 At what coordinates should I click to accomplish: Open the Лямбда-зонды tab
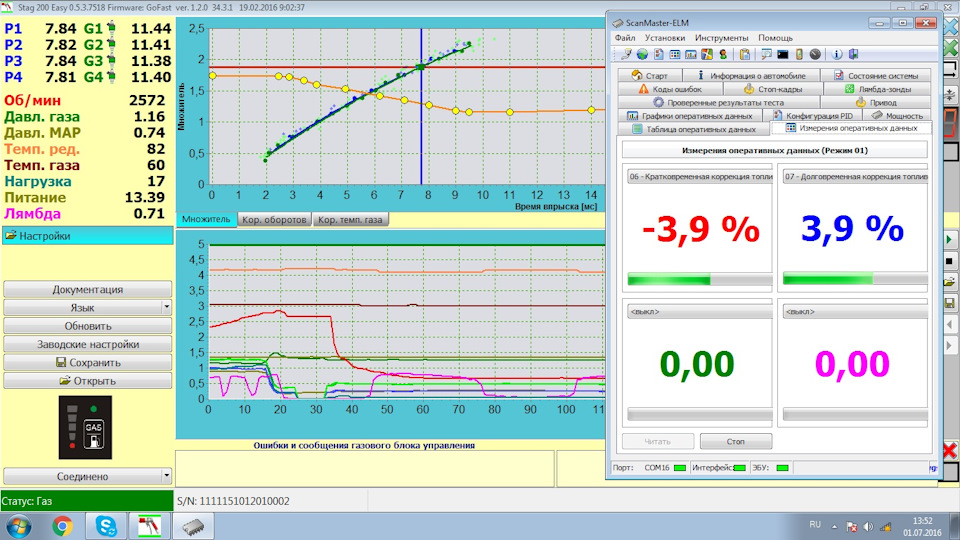[x=878, y=89]
